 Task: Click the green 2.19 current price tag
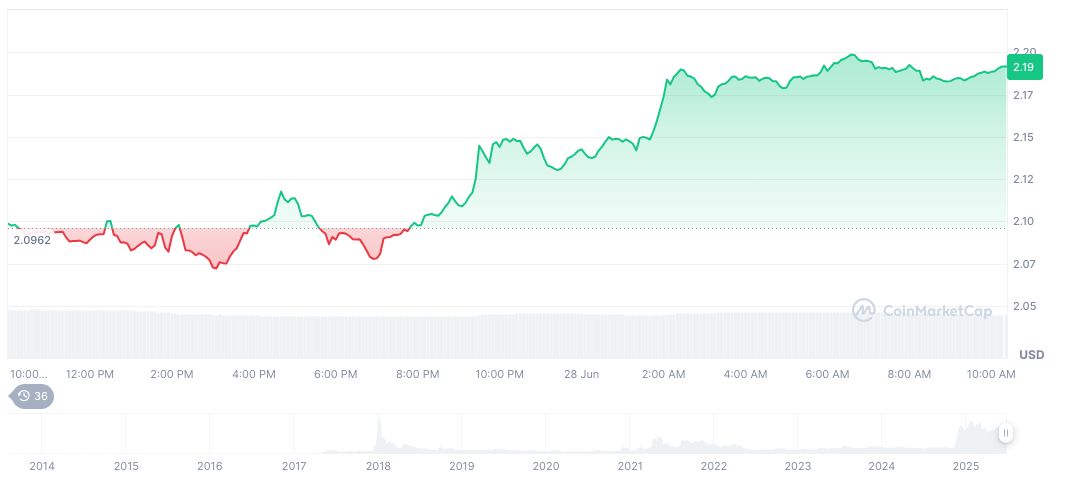point(1024,67)
